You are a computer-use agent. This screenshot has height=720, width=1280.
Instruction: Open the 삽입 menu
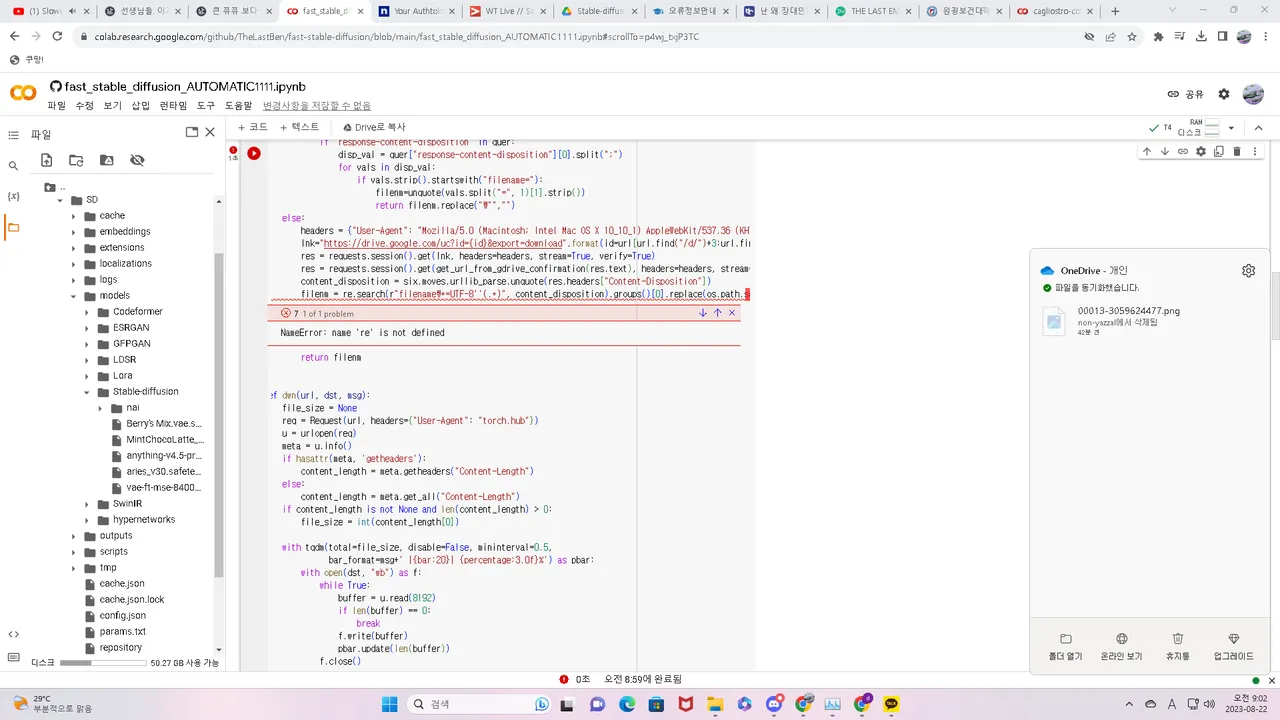[x=140, y=106]
